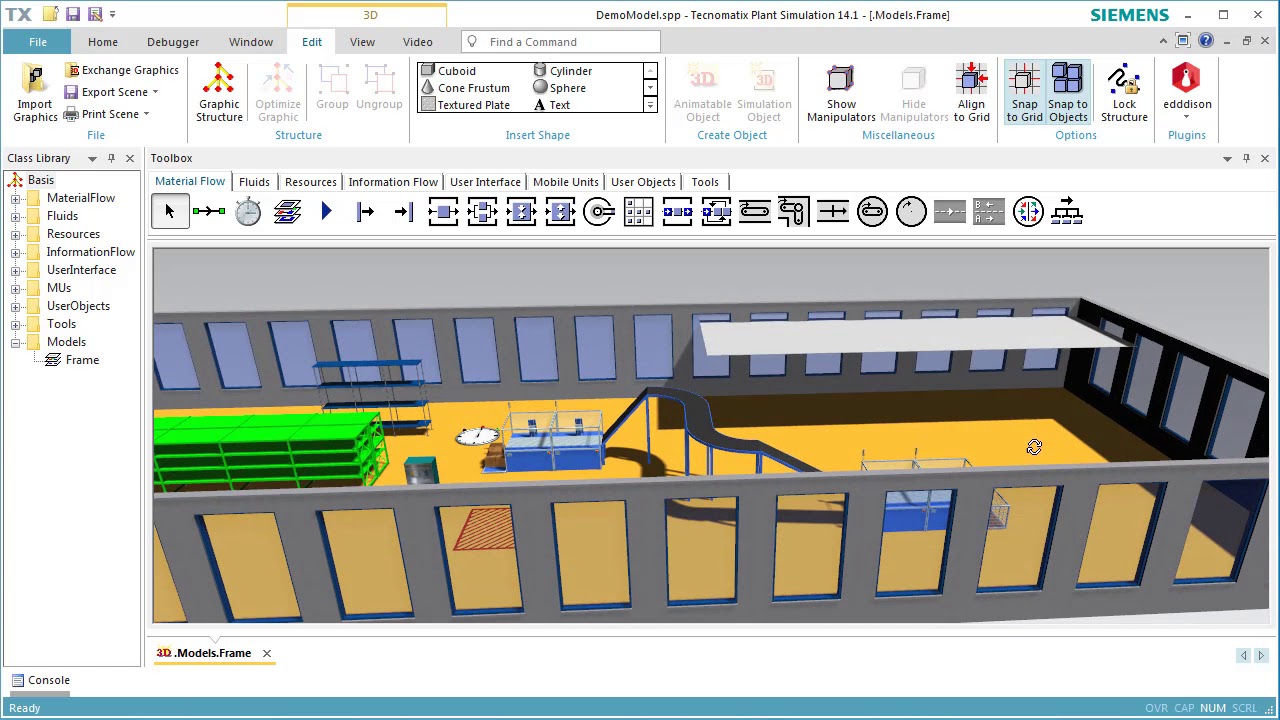Click Show Manipulators button
The height and width of the screenshot is (720, 1280).
841,93
